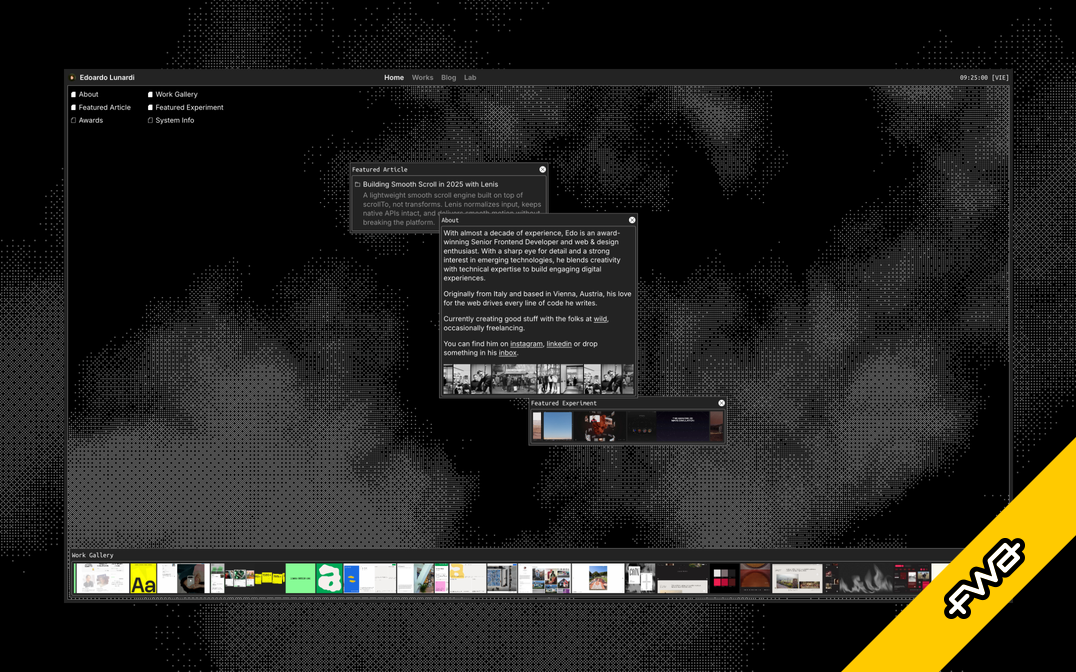Screen dimensions: 1076x672
Task: Click the inbox link
Action: pos(508,353)
